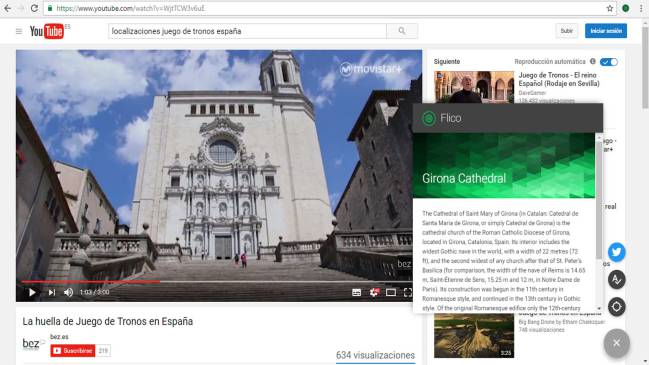Subscribe to bez.es with Suscribirse button
Screen dimensions: 649x365
pos(73,351)
